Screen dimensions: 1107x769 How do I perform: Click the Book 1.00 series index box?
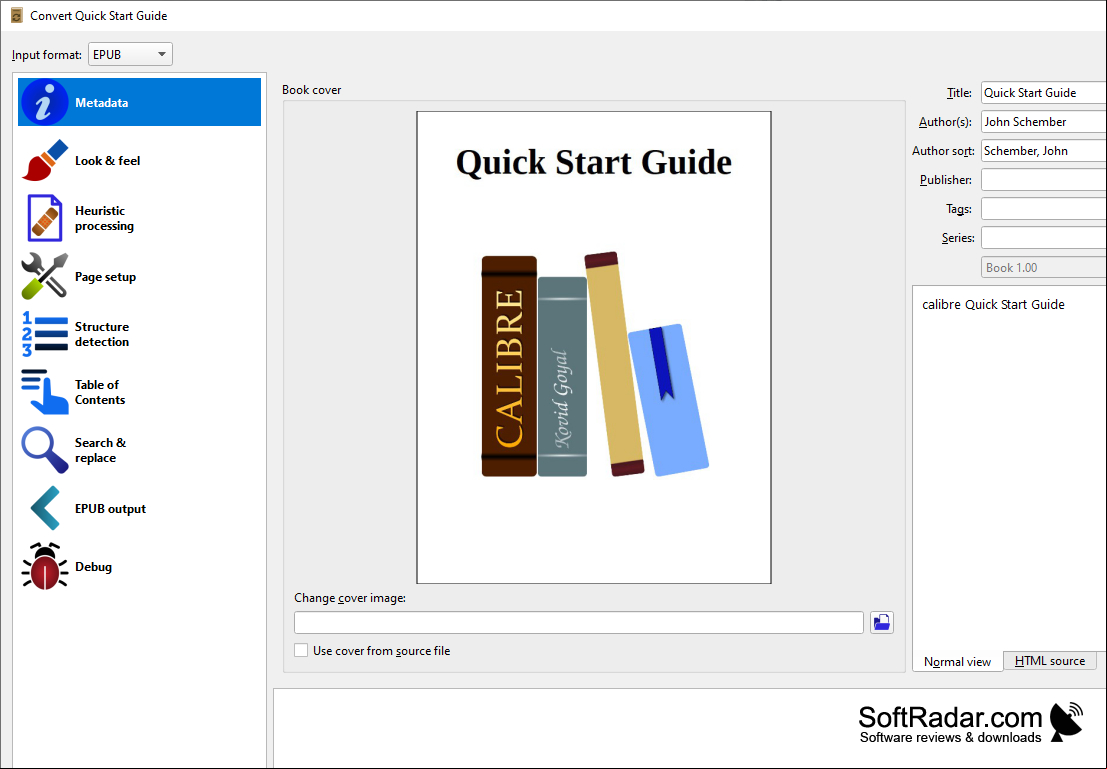tap(1043, 267)
